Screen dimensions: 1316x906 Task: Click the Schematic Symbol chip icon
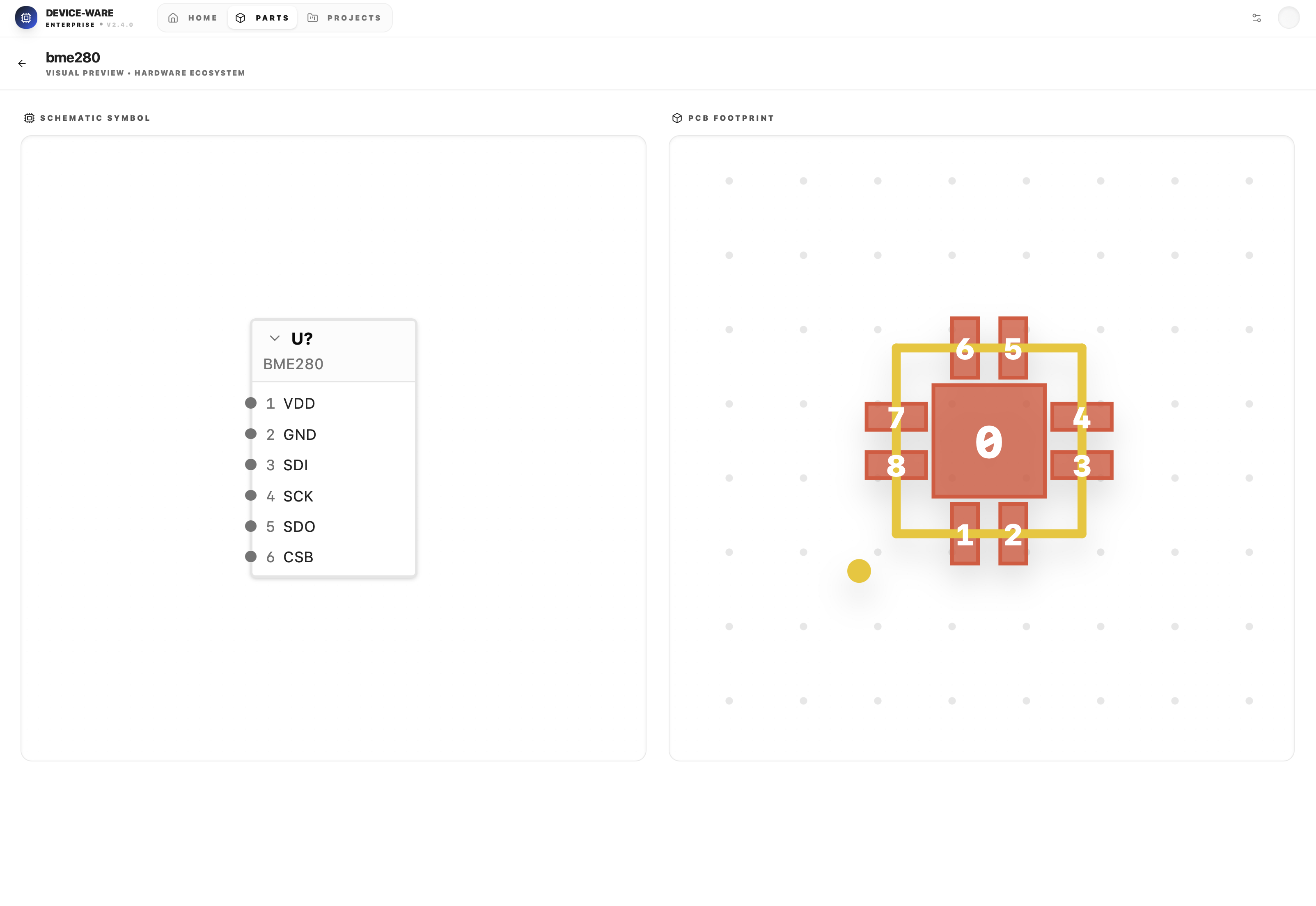point(30,118)
